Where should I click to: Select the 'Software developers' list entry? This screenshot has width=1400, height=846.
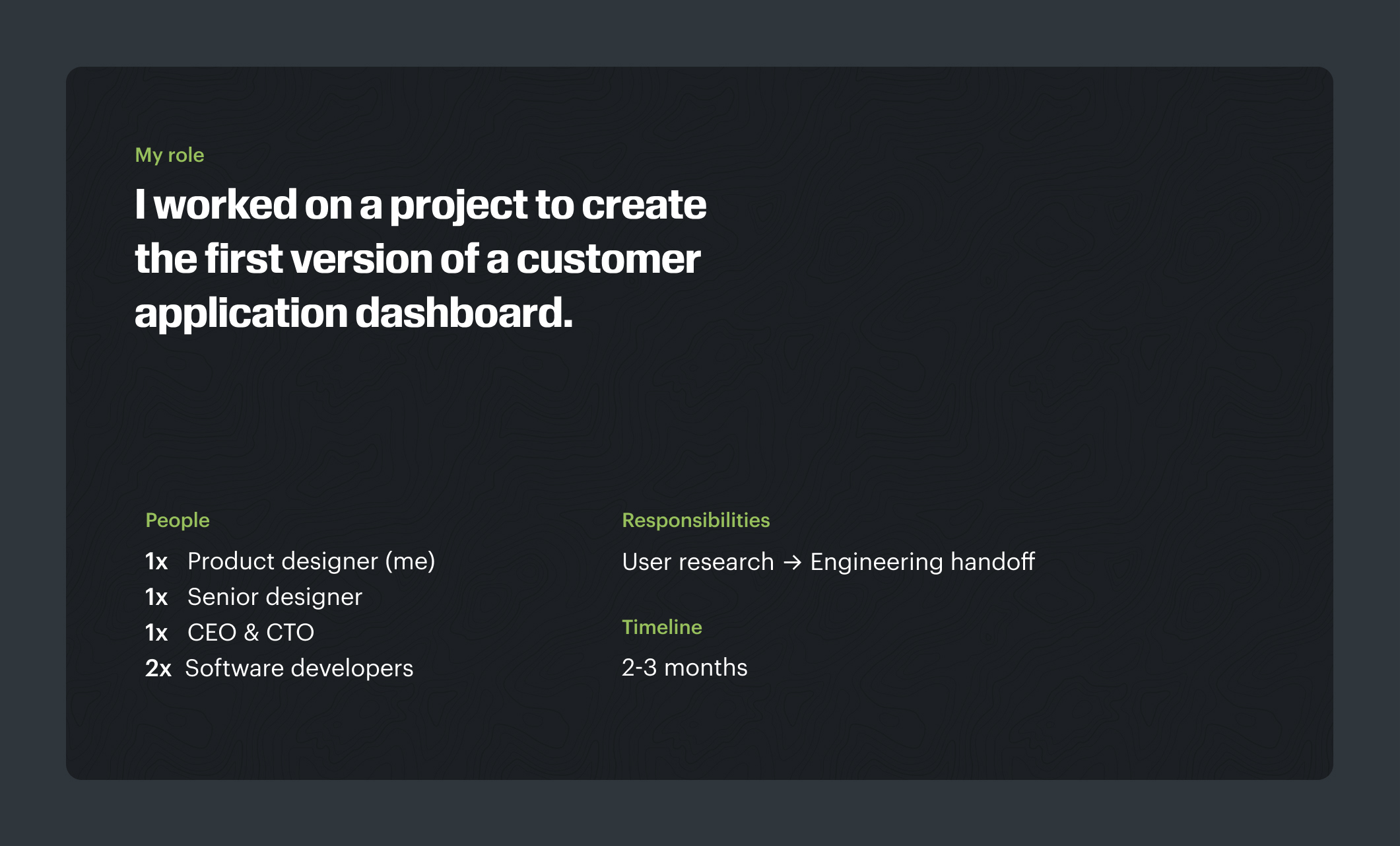click(x=299, y=668)
